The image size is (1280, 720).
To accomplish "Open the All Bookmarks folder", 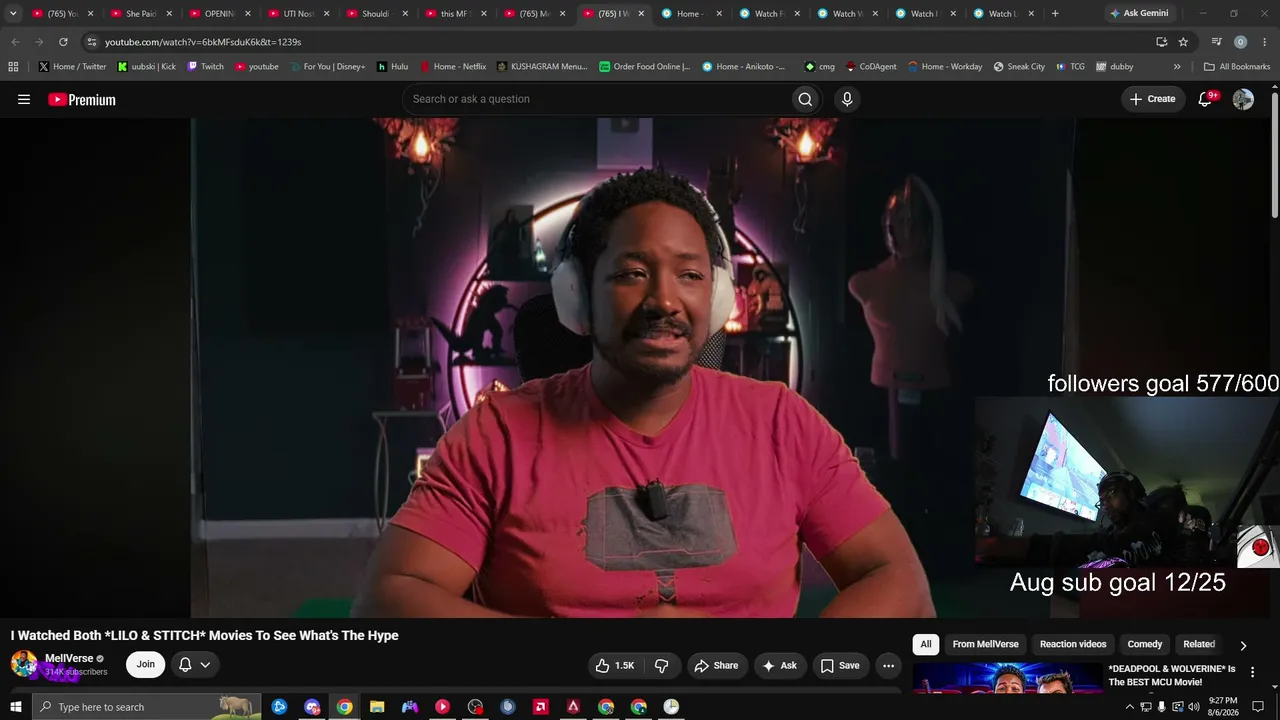I will (x=1237, y=66).
